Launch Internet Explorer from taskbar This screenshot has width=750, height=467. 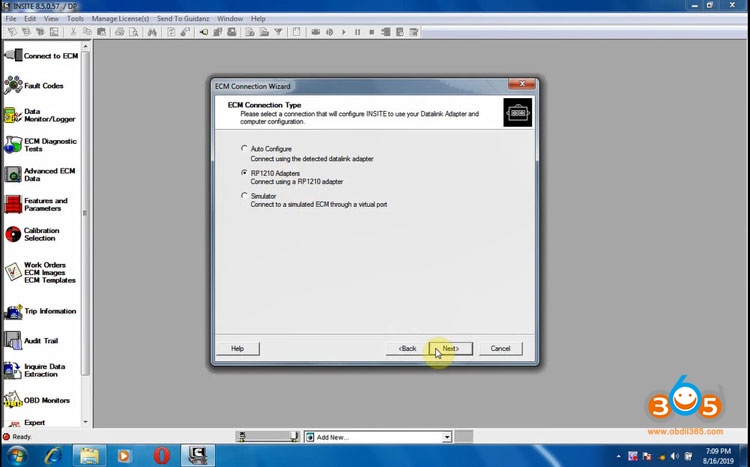point(53,456)
